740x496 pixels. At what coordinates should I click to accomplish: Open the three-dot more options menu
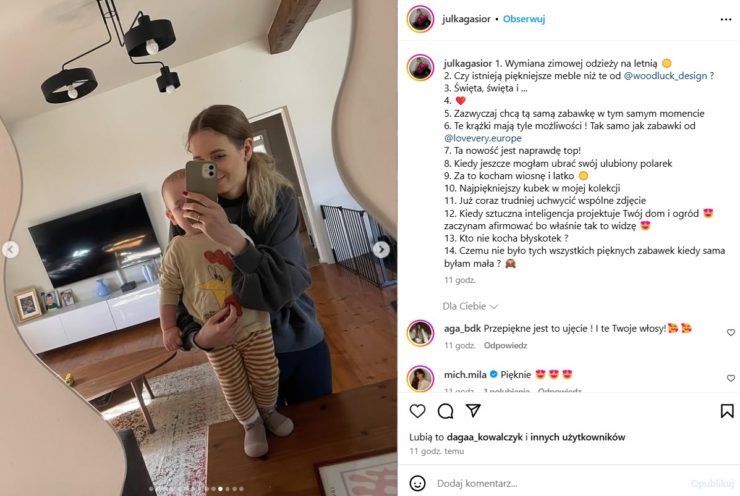[x=726, y=19]
